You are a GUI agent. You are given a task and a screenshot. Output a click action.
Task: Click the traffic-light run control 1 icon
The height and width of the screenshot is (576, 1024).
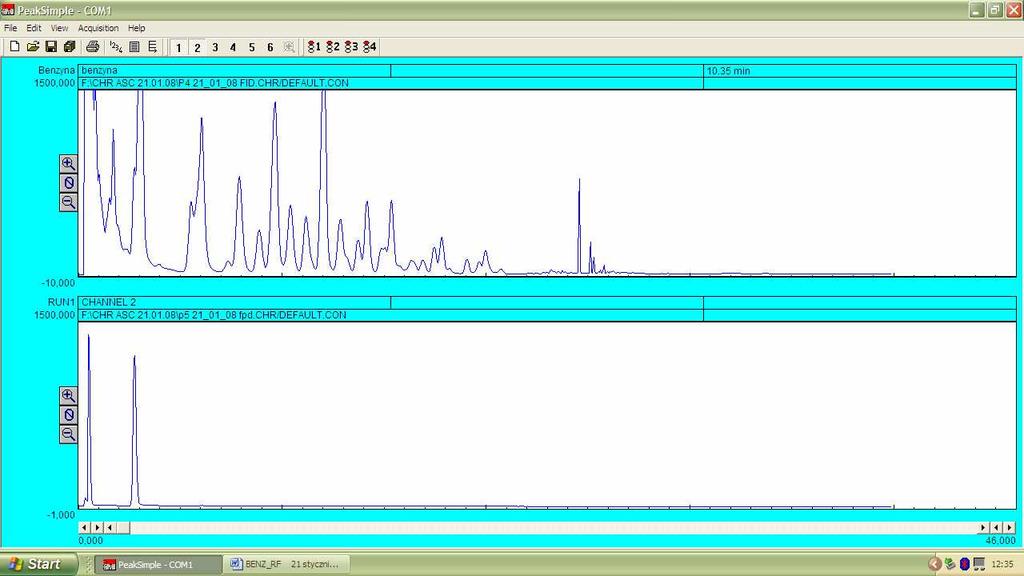coord(314,46)
